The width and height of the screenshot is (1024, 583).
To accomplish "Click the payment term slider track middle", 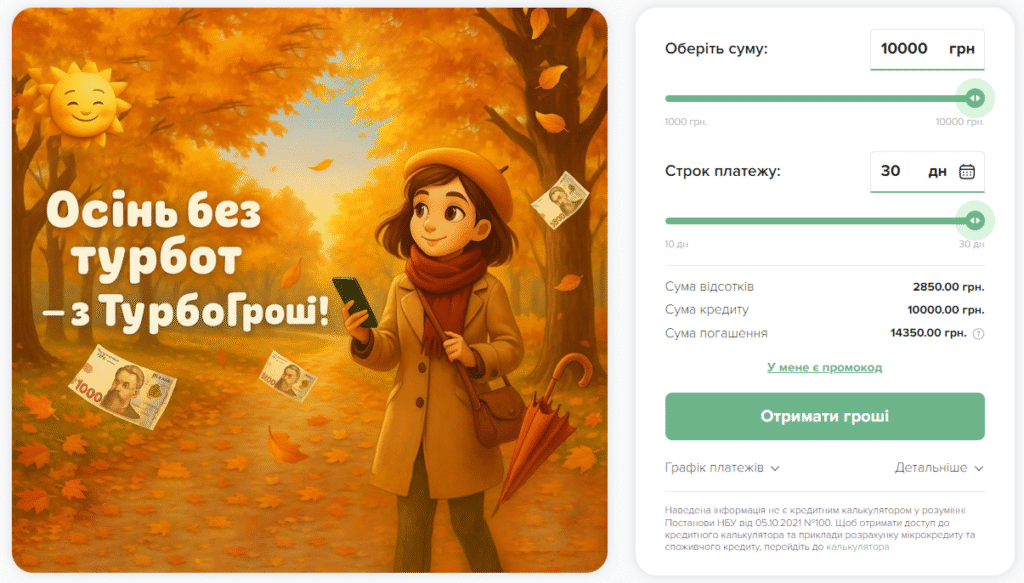I will [x=820, y=221].
